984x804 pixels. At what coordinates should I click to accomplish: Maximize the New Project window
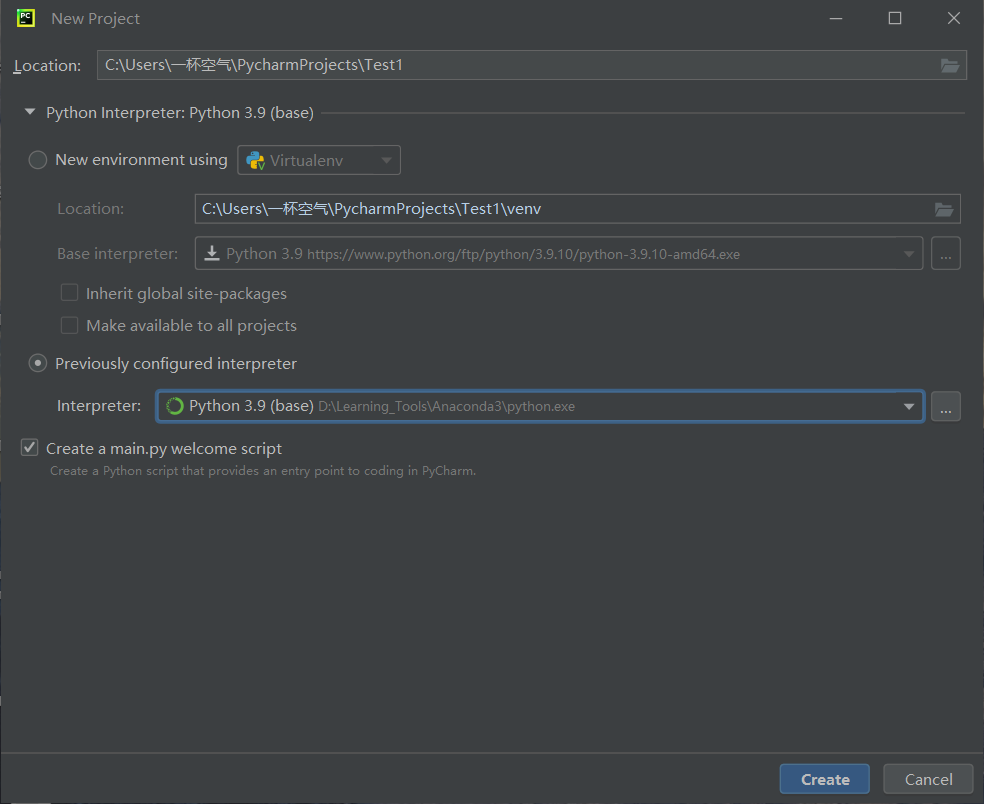pos(895,19)
